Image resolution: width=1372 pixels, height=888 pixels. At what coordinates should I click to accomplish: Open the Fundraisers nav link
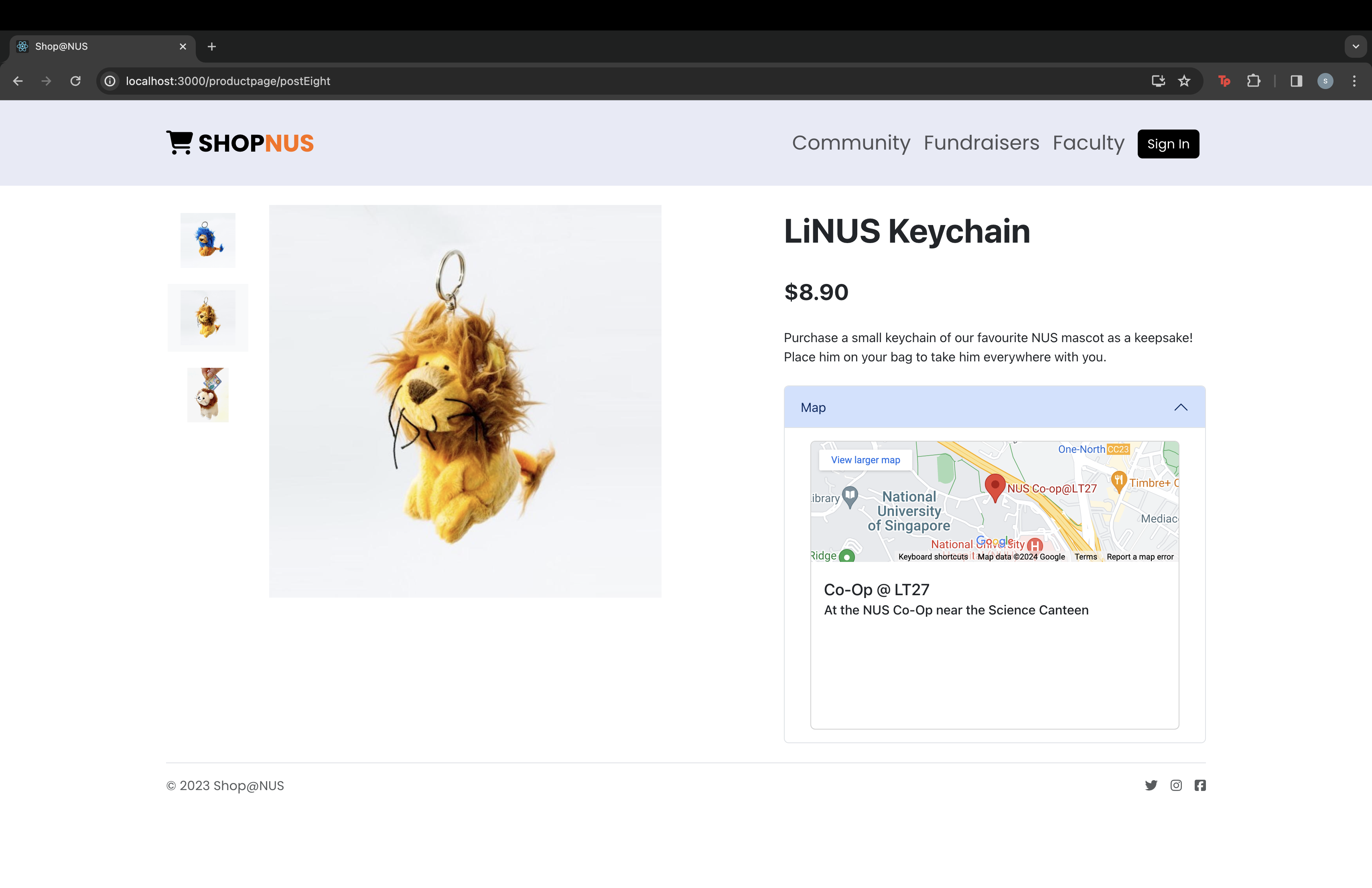coord(981,143)
